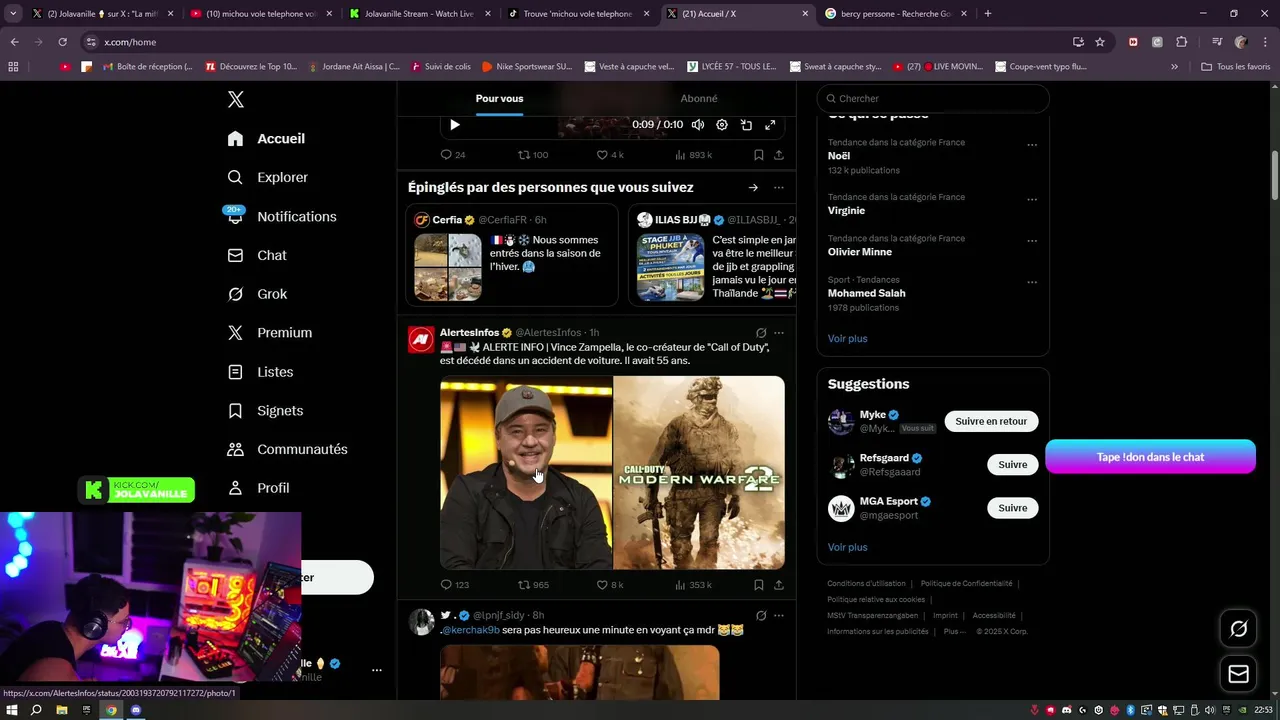This screenshot has width=1280, height=720.
Task: Repost the post with 100 reposts
Action: coord(533,155)
